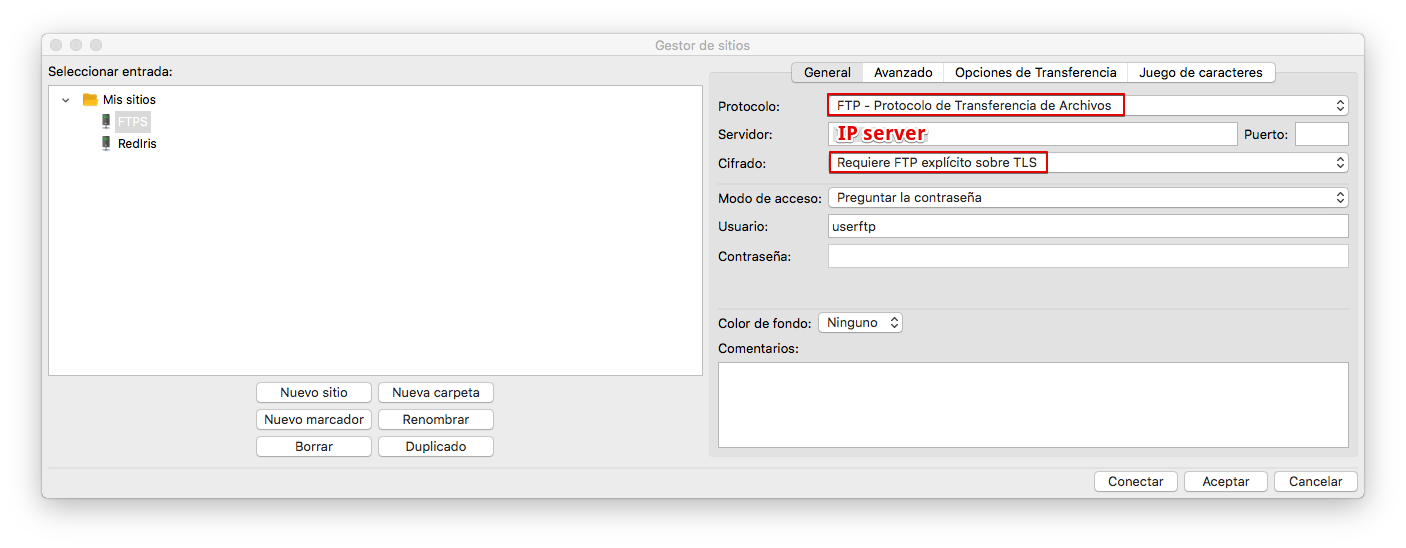Choose a Color de fondo option
This screenshot has width=1406, height=548.
click(x=860, y=323)
